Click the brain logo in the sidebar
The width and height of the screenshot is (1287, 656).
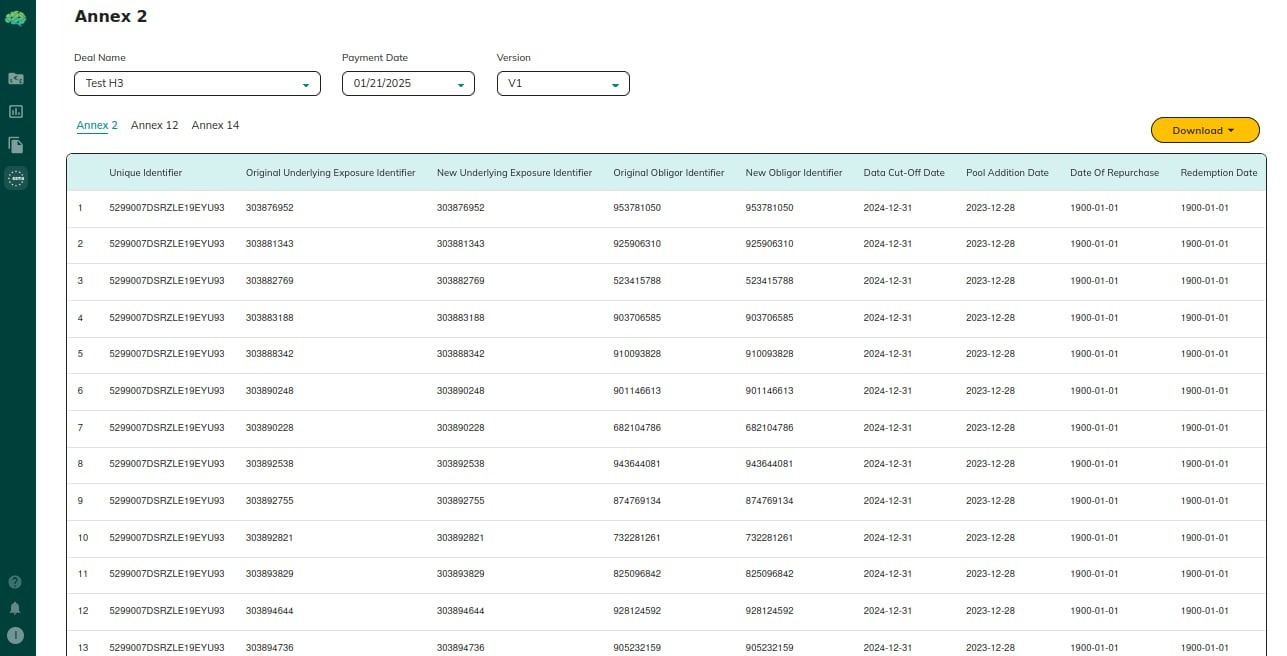coord(16,18)
